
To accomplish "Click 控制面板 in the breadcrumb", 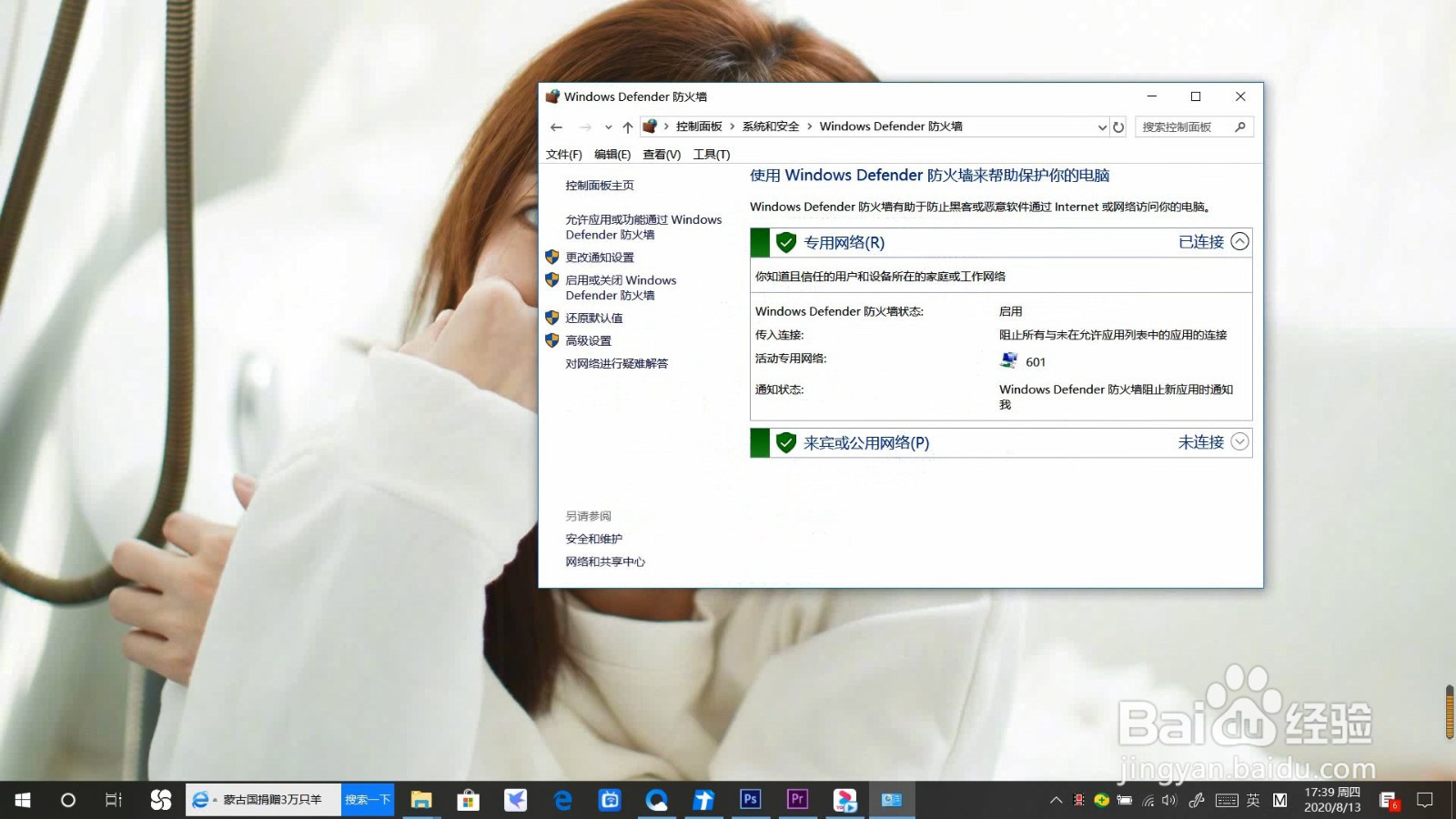I will pyautogui.click(x=699, y=126).
